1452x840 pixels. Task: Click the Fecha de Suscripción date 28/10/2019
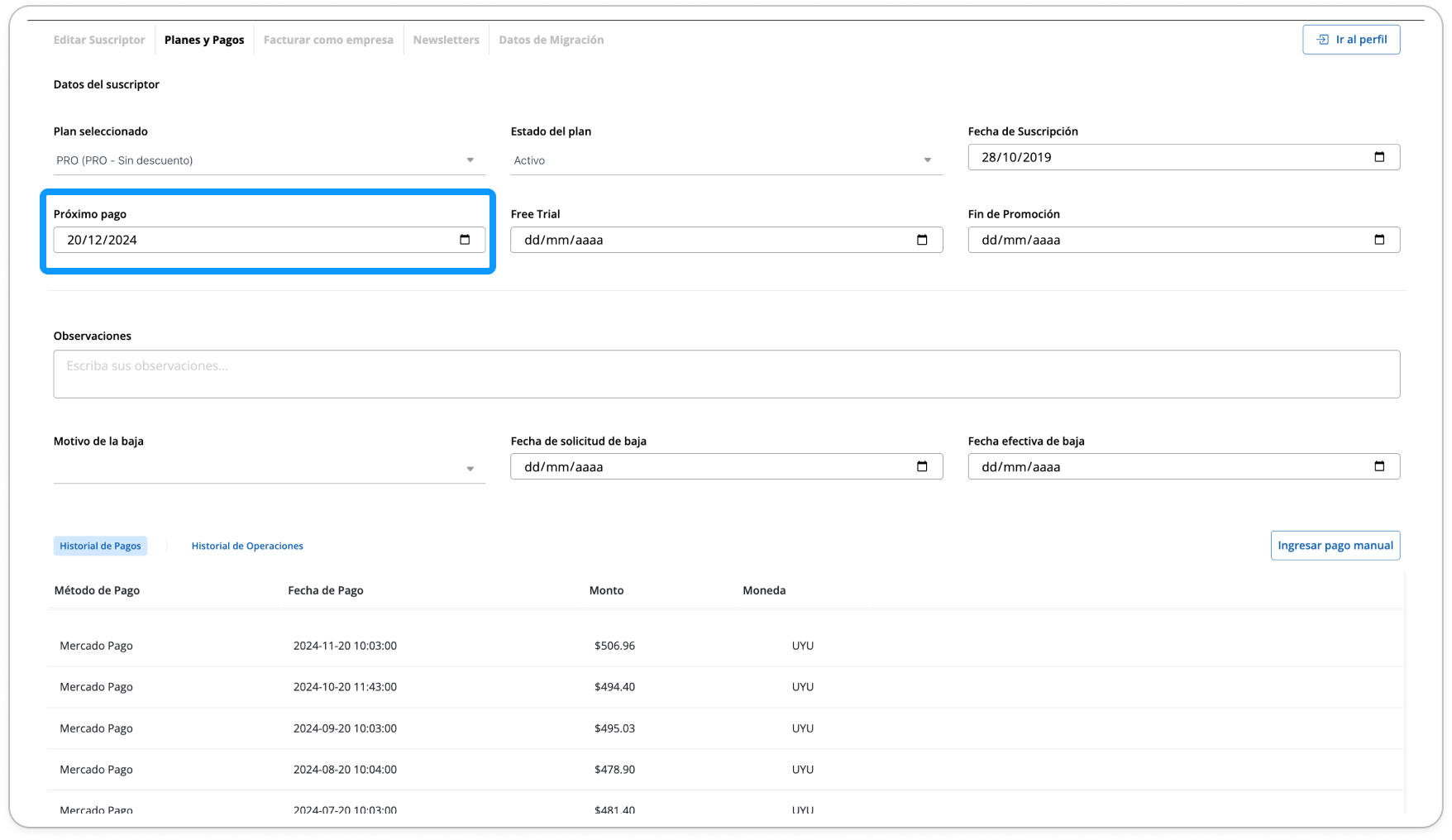[1016, 157]
